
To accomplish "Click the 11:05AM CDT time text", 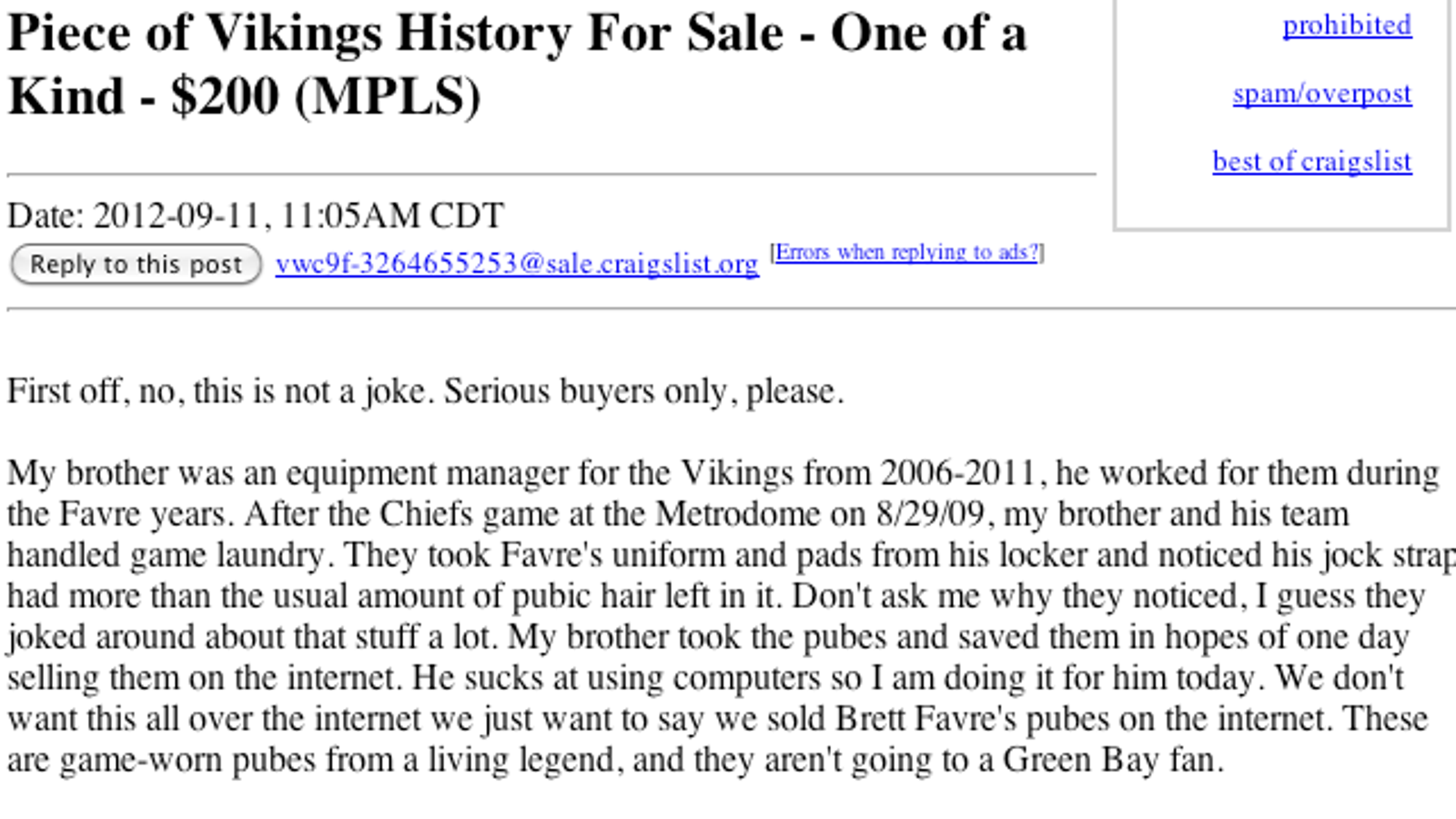I will tap(391, 216).
